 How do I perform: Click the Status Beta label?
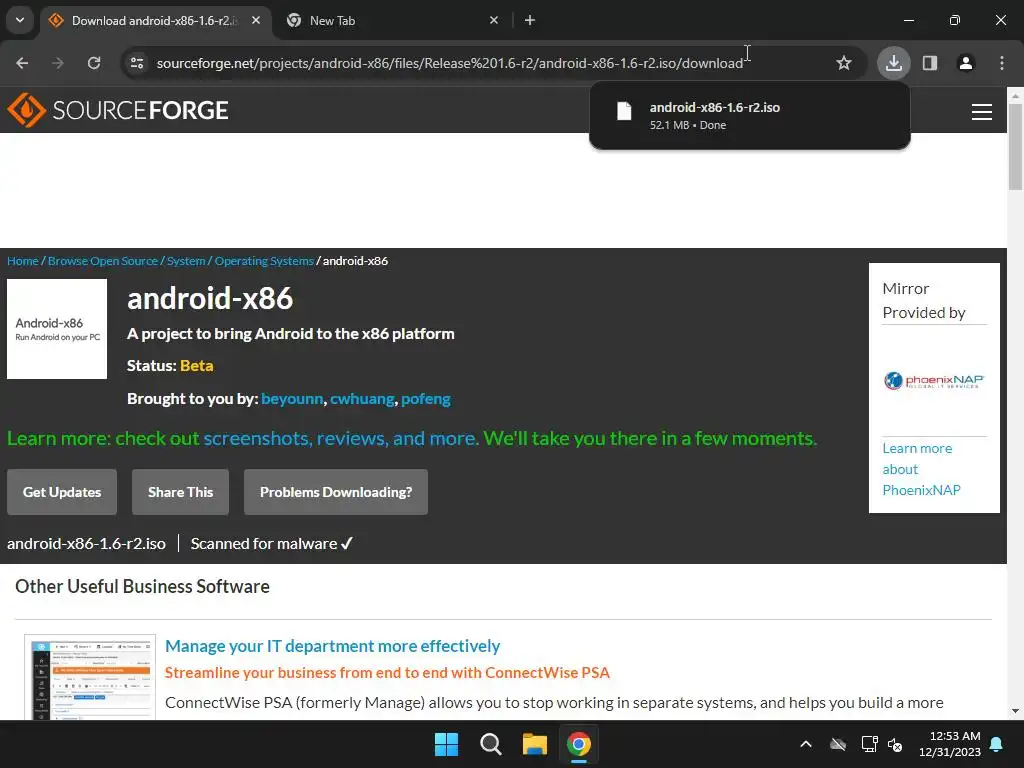170,365
